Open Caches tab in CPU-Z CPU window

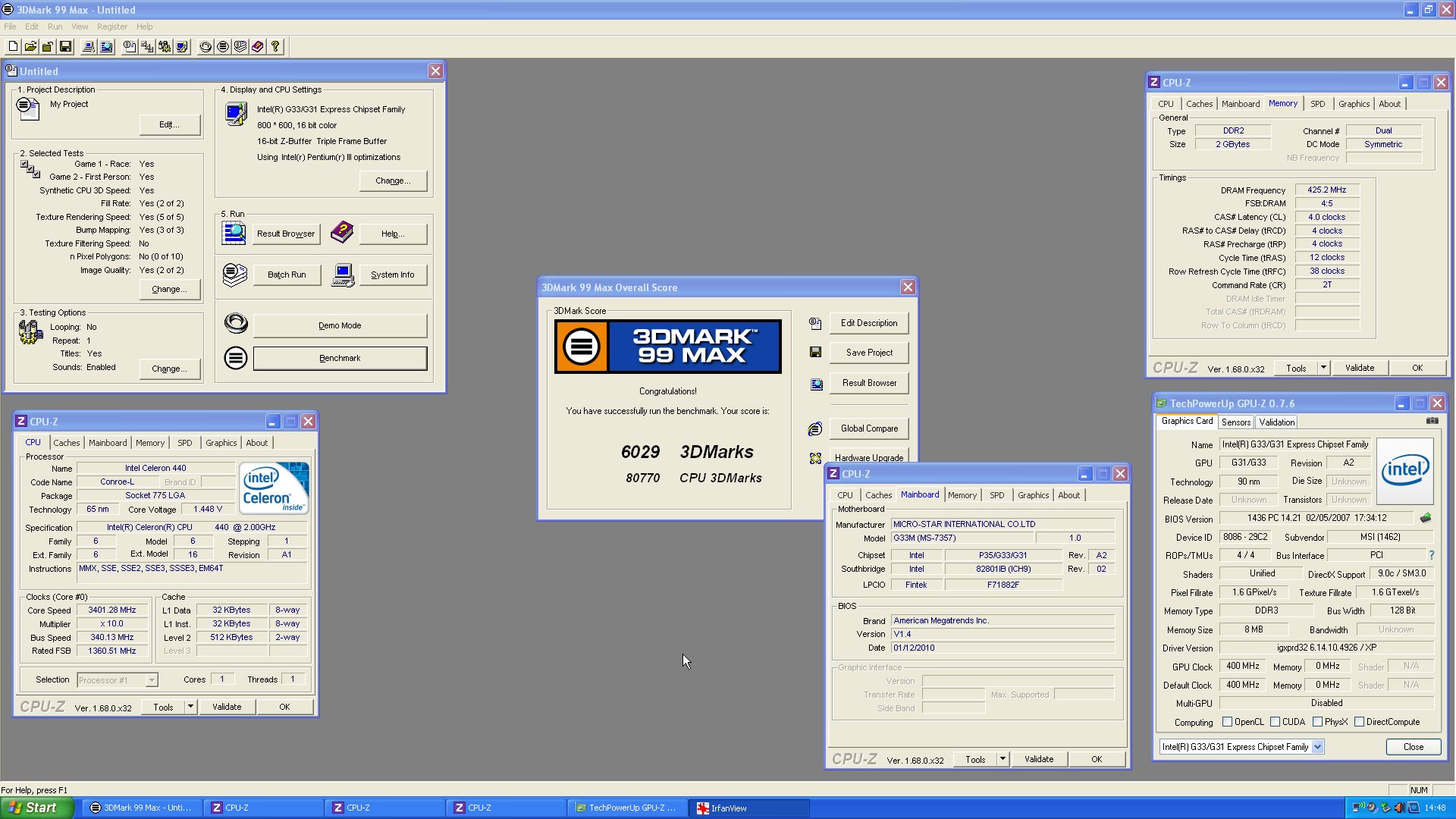66,443
